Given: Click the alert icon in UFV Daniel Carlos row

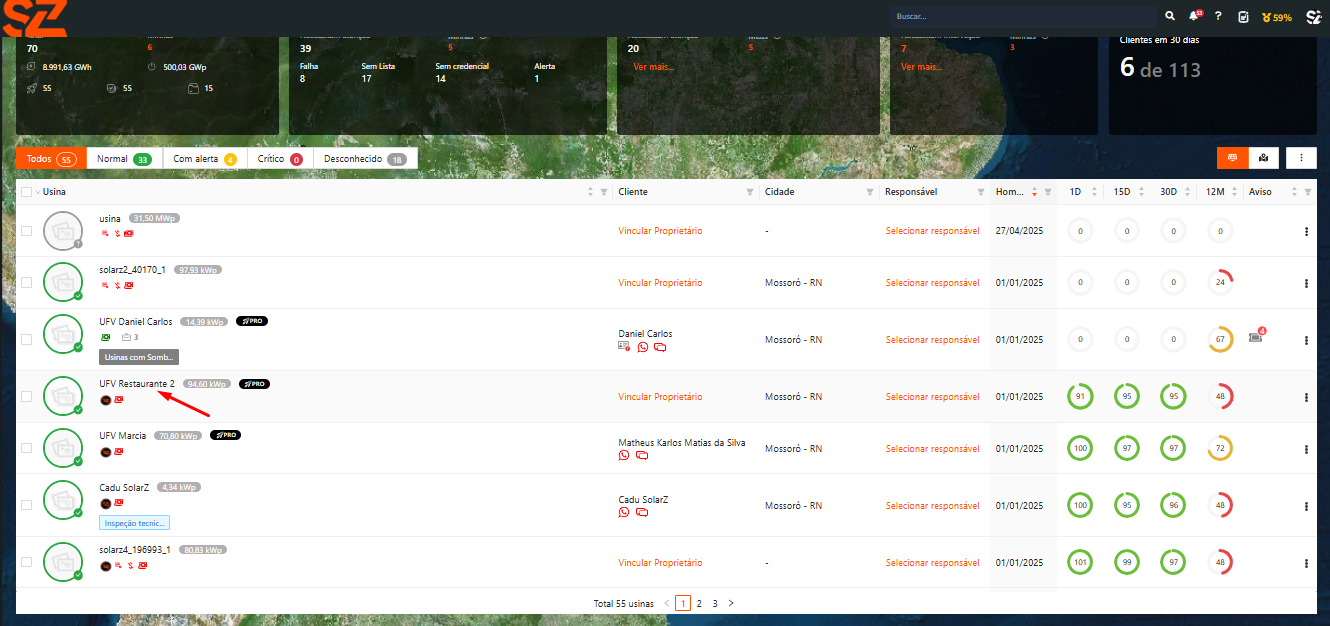Looking at the screenshot, I should pos(1256,338).
